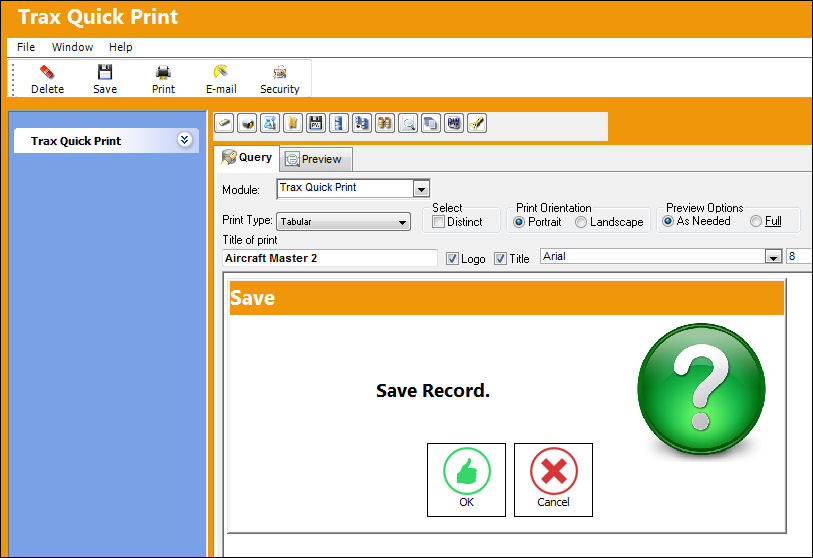The height and width of the screenshot is (558, 813).
Task: Click the Trax Quick Print sidebar header text
Action: 76,141
